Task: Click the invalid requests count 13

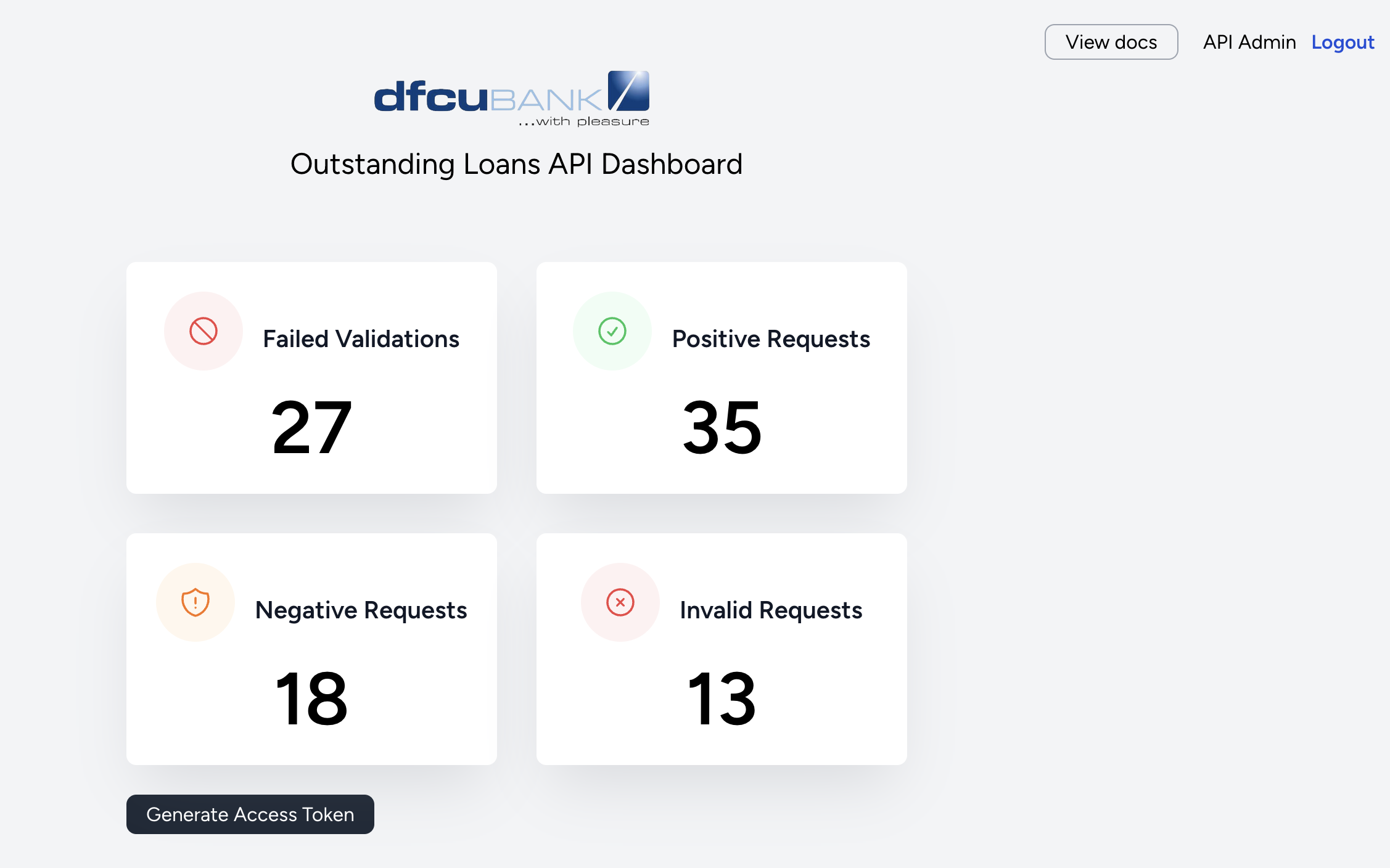Action: pos(722,698)
